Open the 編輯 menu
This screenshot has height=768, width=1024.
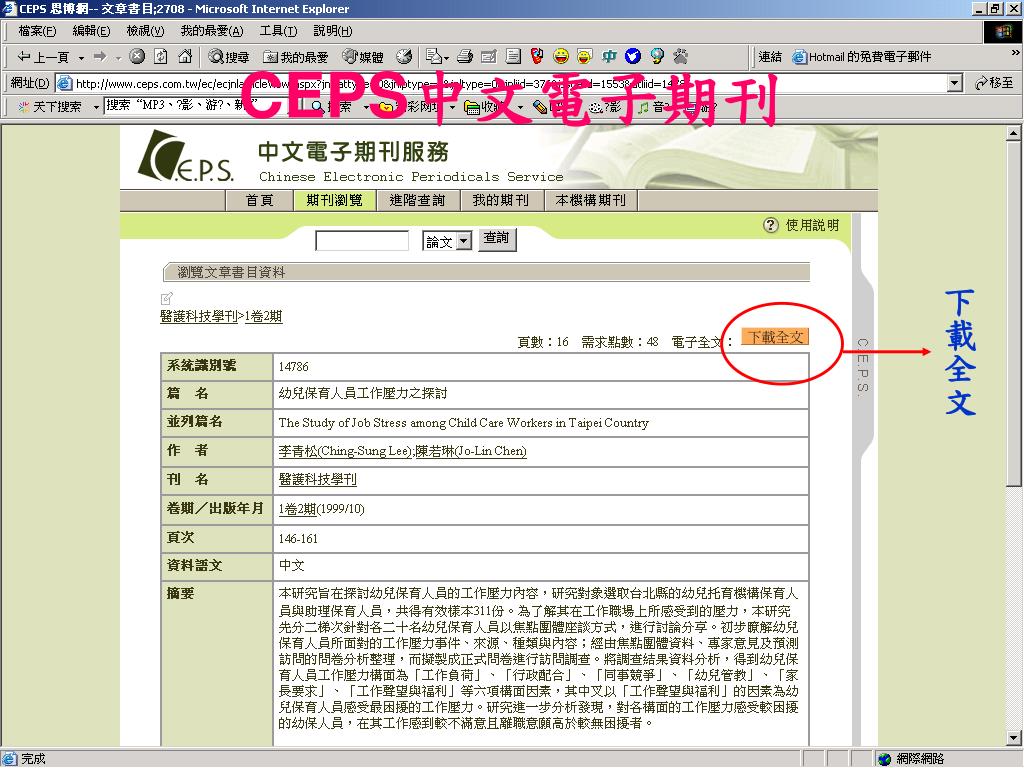91,31
